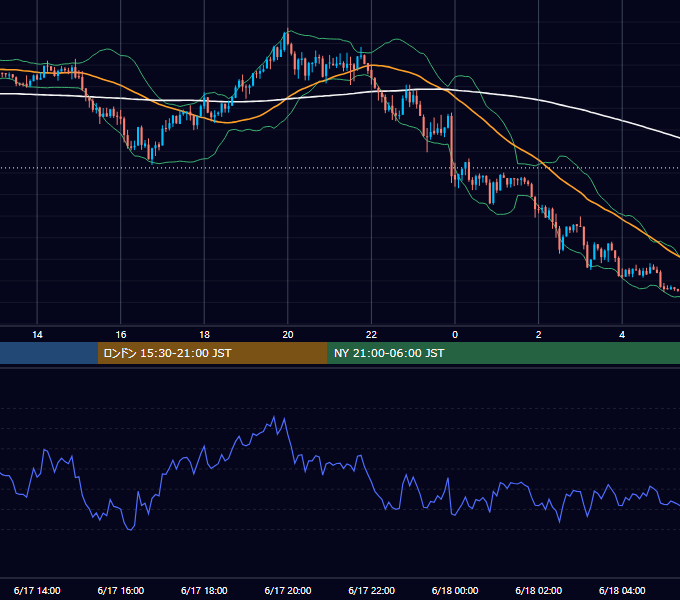Click the 6/18 04:00 label on indicator axis
Screen dimensions: 680x600
[622, 590]
